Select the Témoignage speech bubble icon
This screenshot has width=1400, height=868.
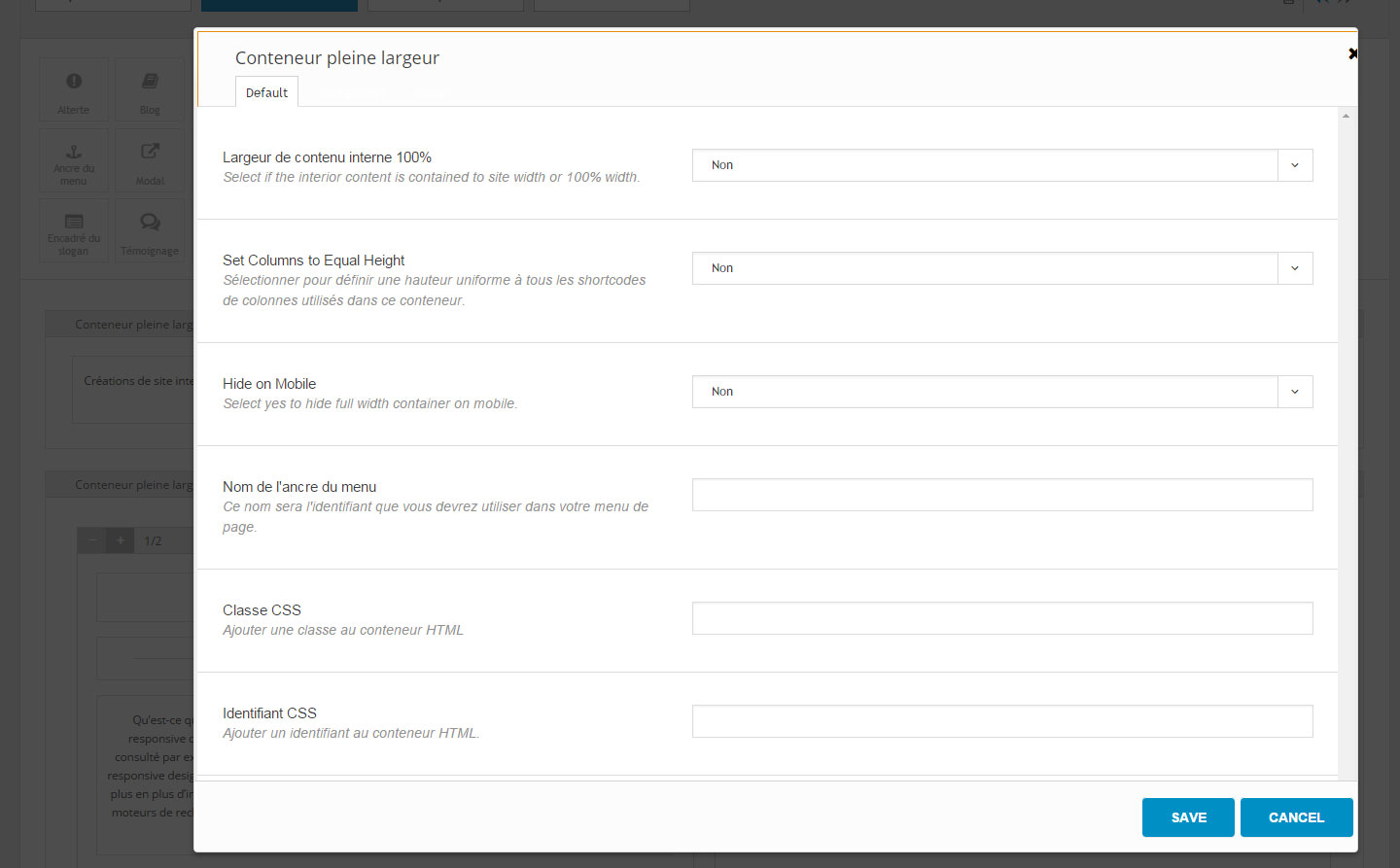[x=150, y=222]
